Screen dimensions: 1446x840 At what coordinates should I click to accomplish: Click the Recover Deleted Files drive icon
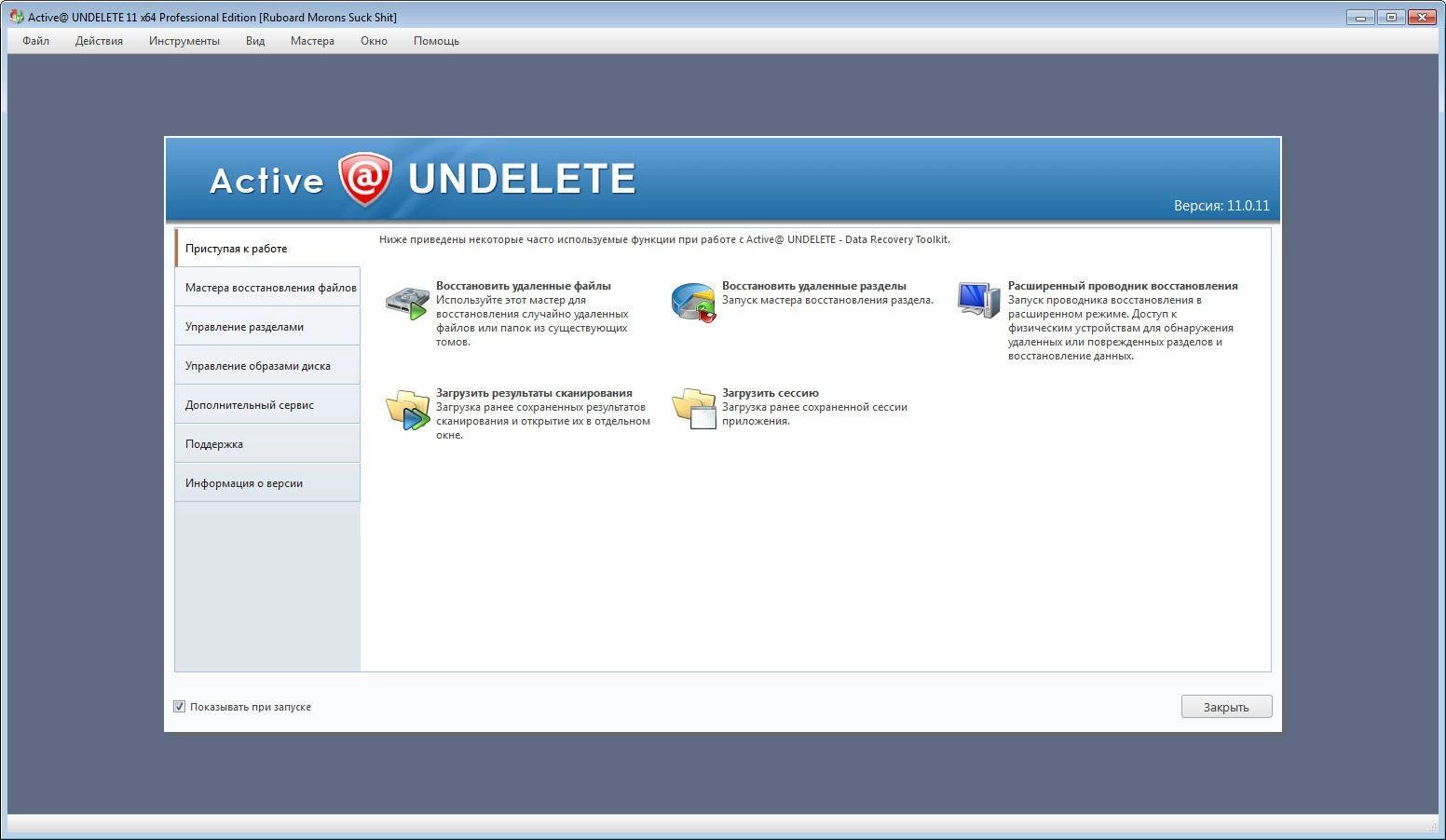[407, 303]
